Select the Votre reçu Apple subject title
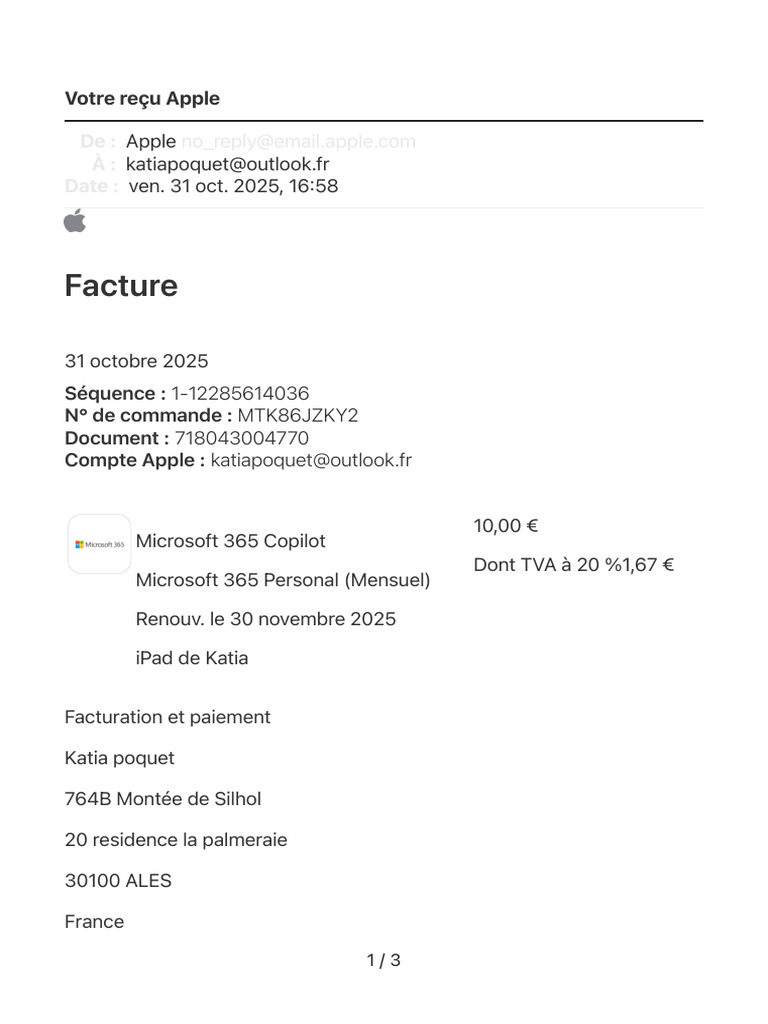This screenshot has height=1024, width=768. tap(142, 99)
